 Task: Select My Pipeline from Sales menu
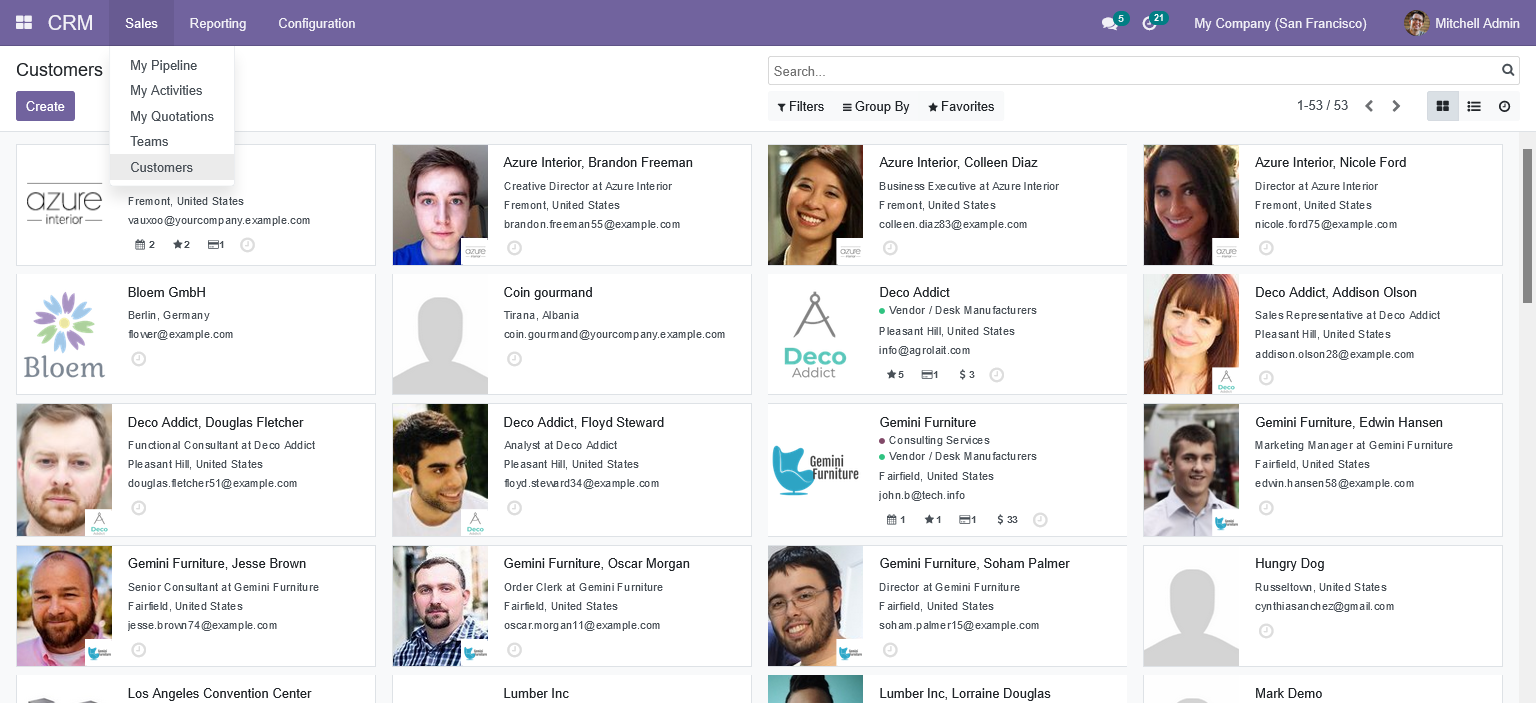(172, 65)
